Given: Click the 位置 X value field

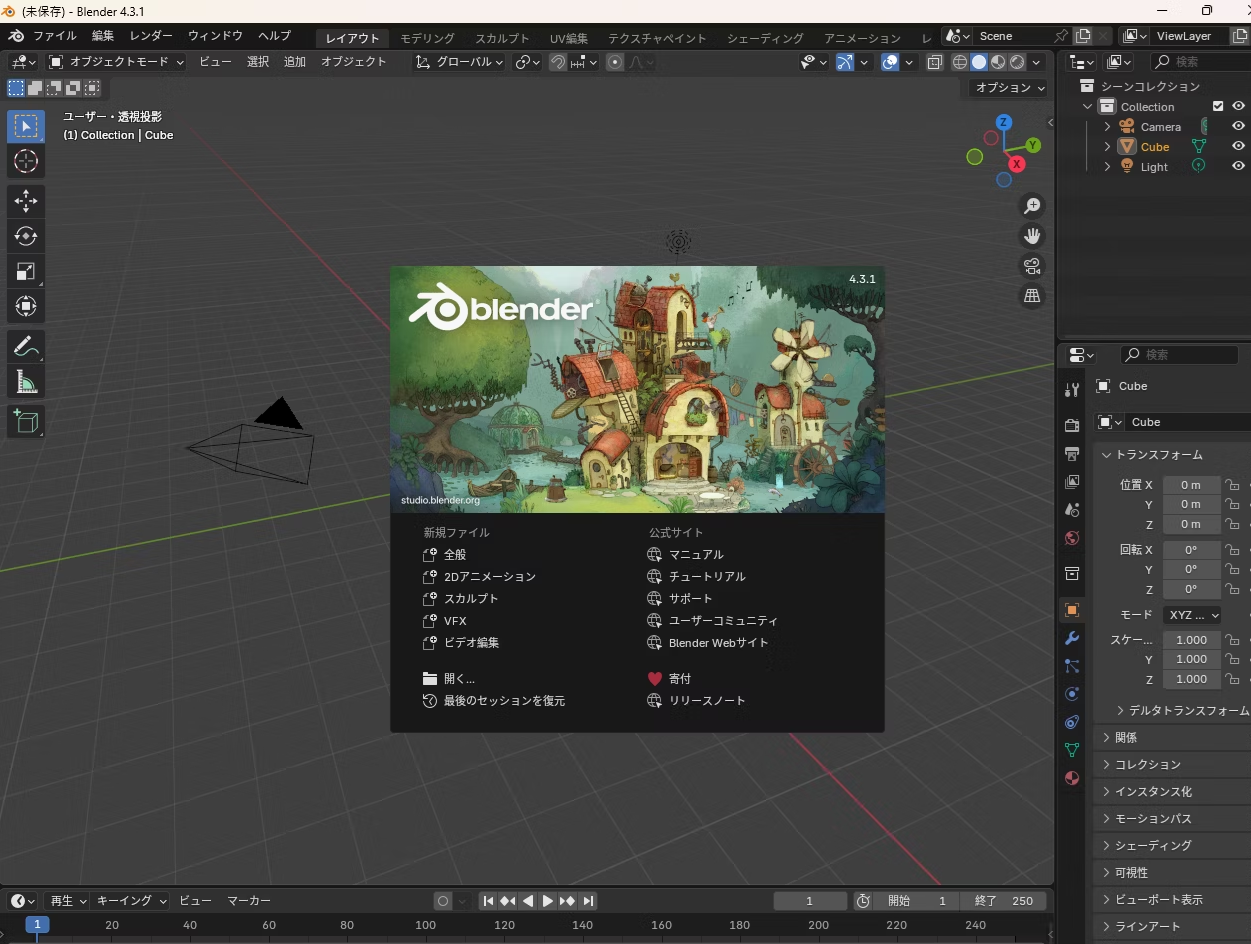Looking at the screenshot, I should point(1191,485).
